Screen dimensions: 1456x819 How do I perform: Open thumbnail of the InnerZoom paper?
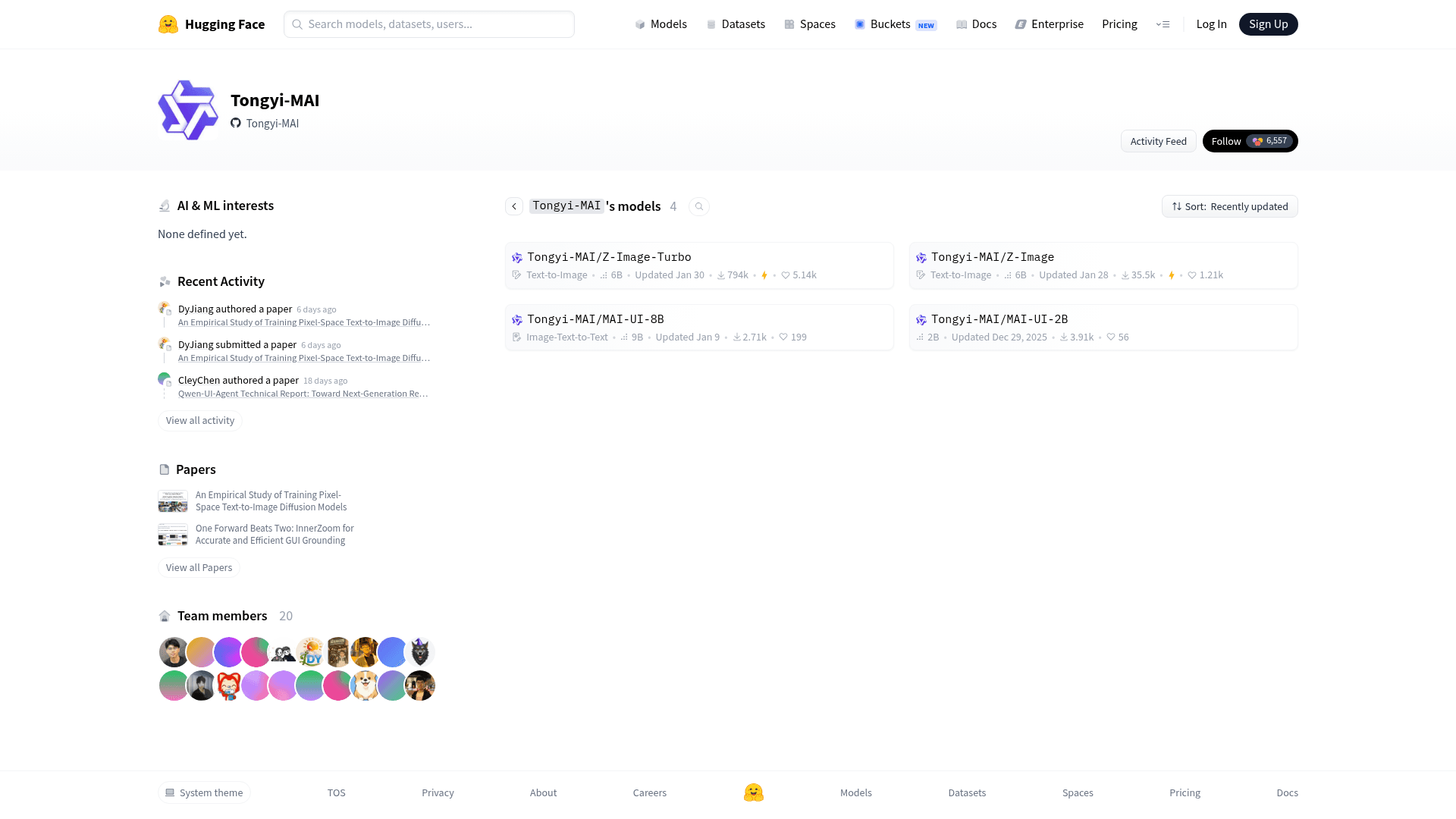(173, 535)
